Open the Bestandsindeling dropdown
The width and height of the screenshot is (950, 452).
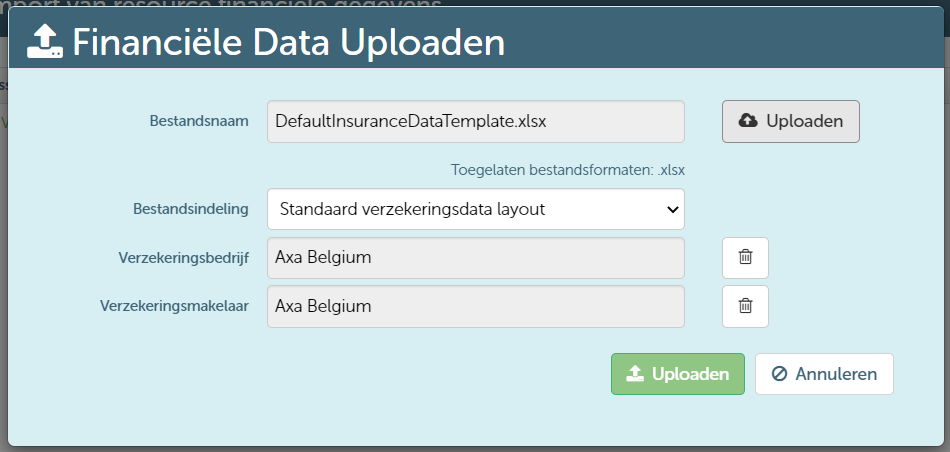click(x=475, y=210)
